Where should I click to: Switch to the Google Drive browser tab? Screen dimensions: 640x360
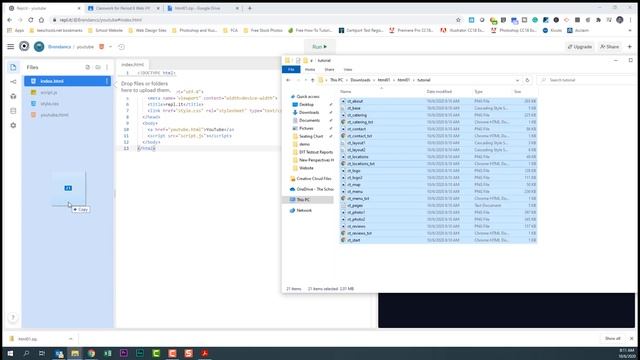[203, 8]
